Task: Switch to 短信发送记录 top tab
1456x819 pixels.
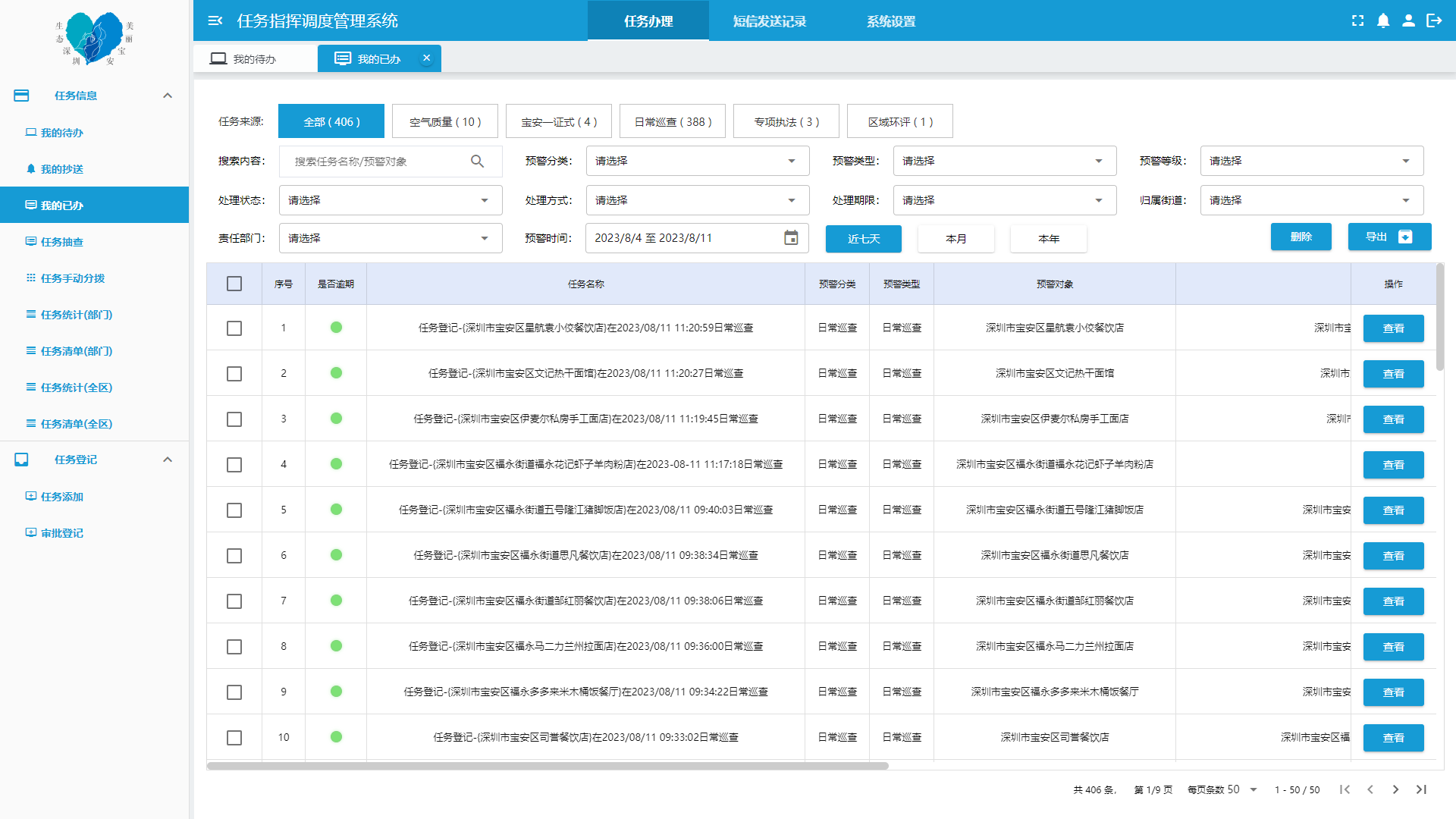Action: click(770, 20)
